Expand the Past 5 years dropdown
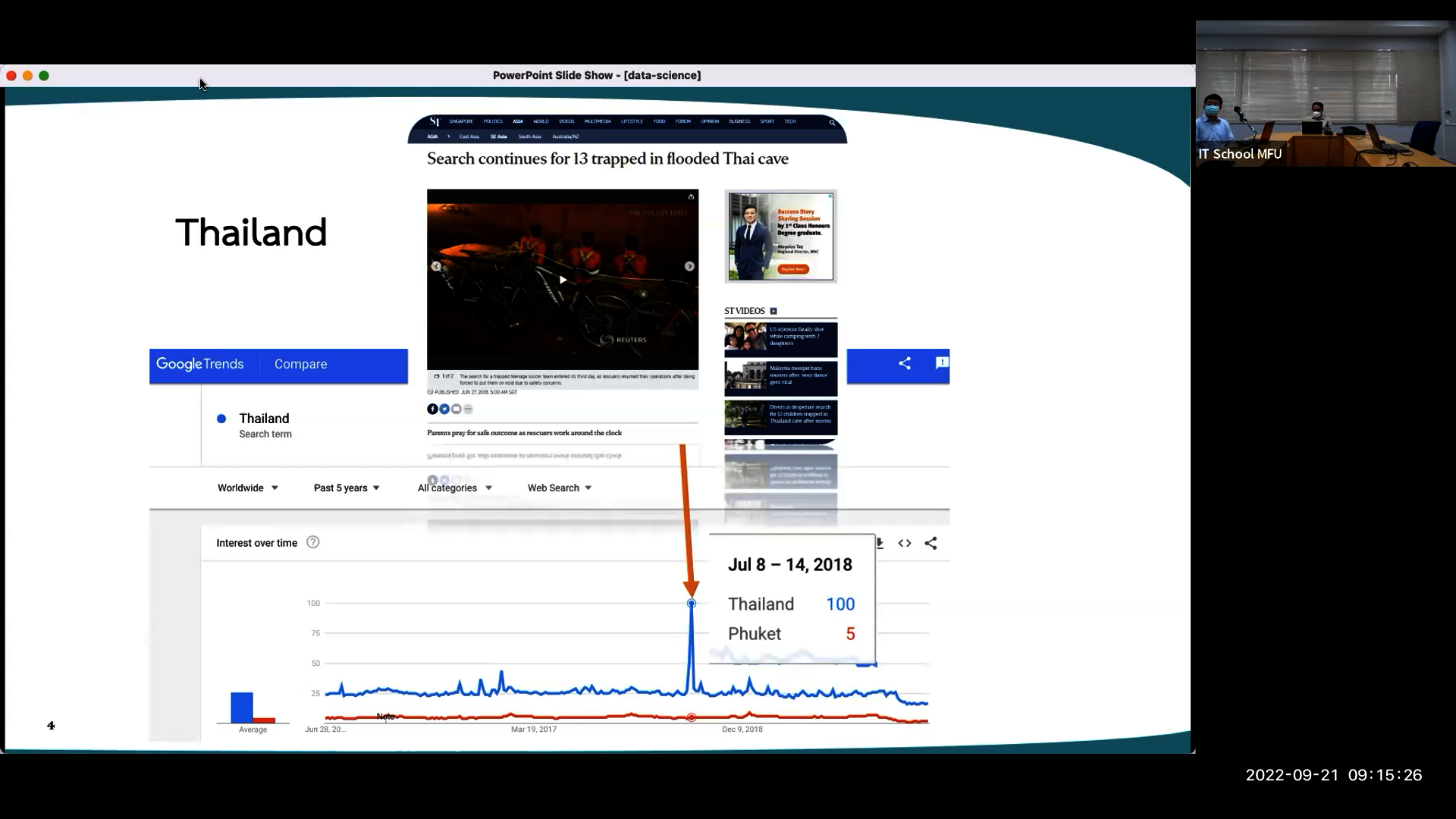The image size is (1456, 819). [x=347, y=488]
